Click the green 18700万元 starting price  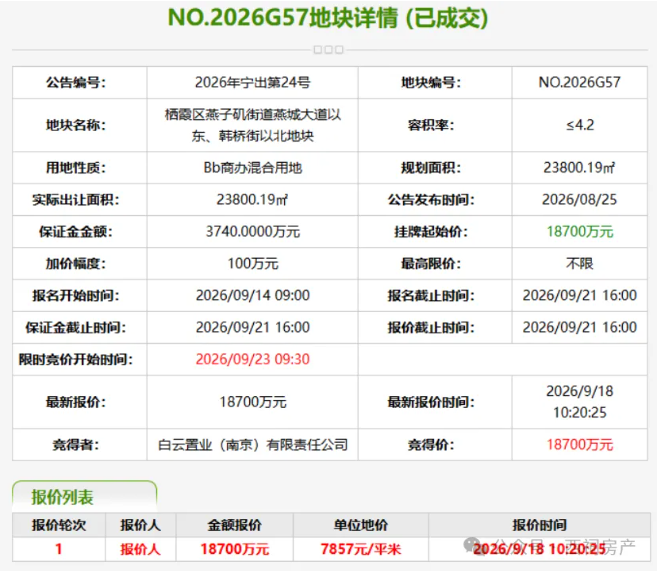point(580,231)
